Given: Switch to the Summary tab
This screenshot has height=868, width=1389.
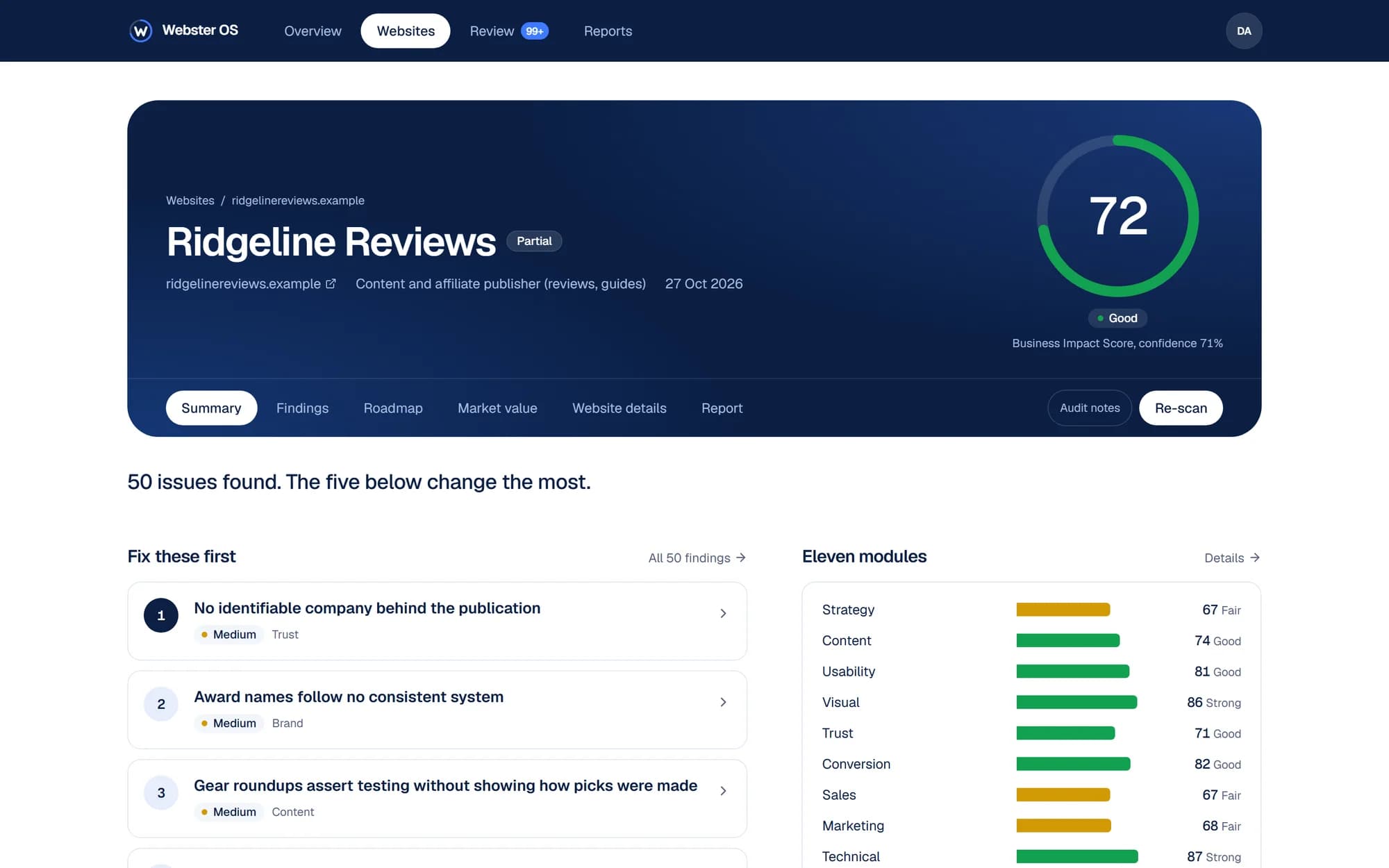Looking at the screenshot, I should 211,408.
